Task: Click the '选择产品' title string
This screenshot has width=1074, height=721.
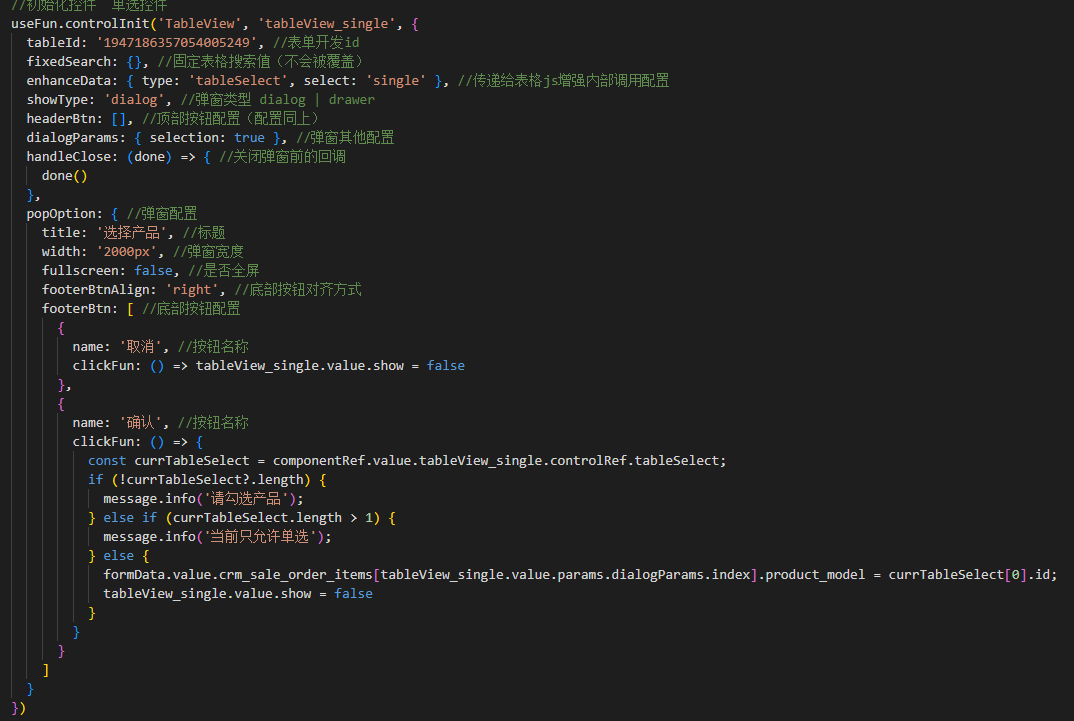Action: coord(133,232)
